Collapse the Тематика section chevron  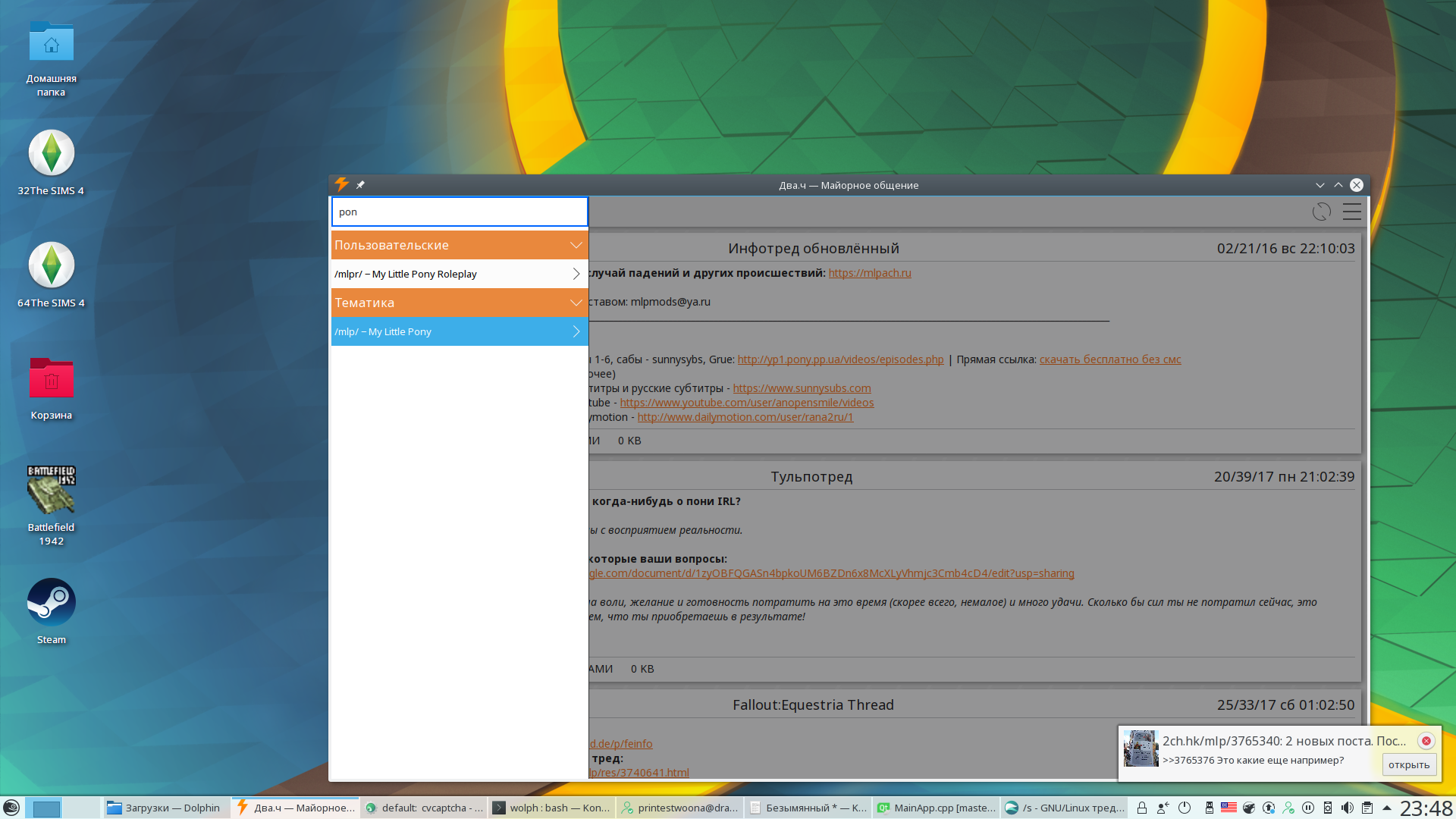576,303
